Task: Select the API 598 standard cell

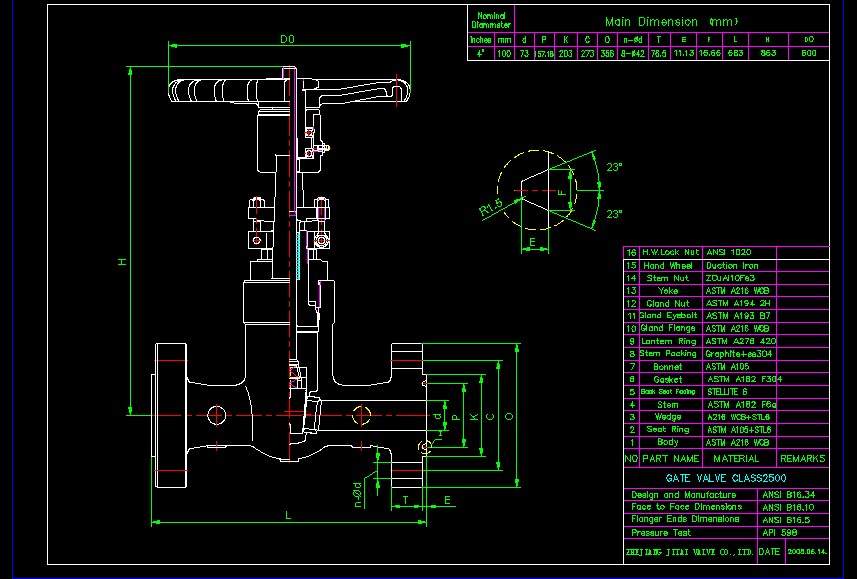Action: click(x=778, y=533)
